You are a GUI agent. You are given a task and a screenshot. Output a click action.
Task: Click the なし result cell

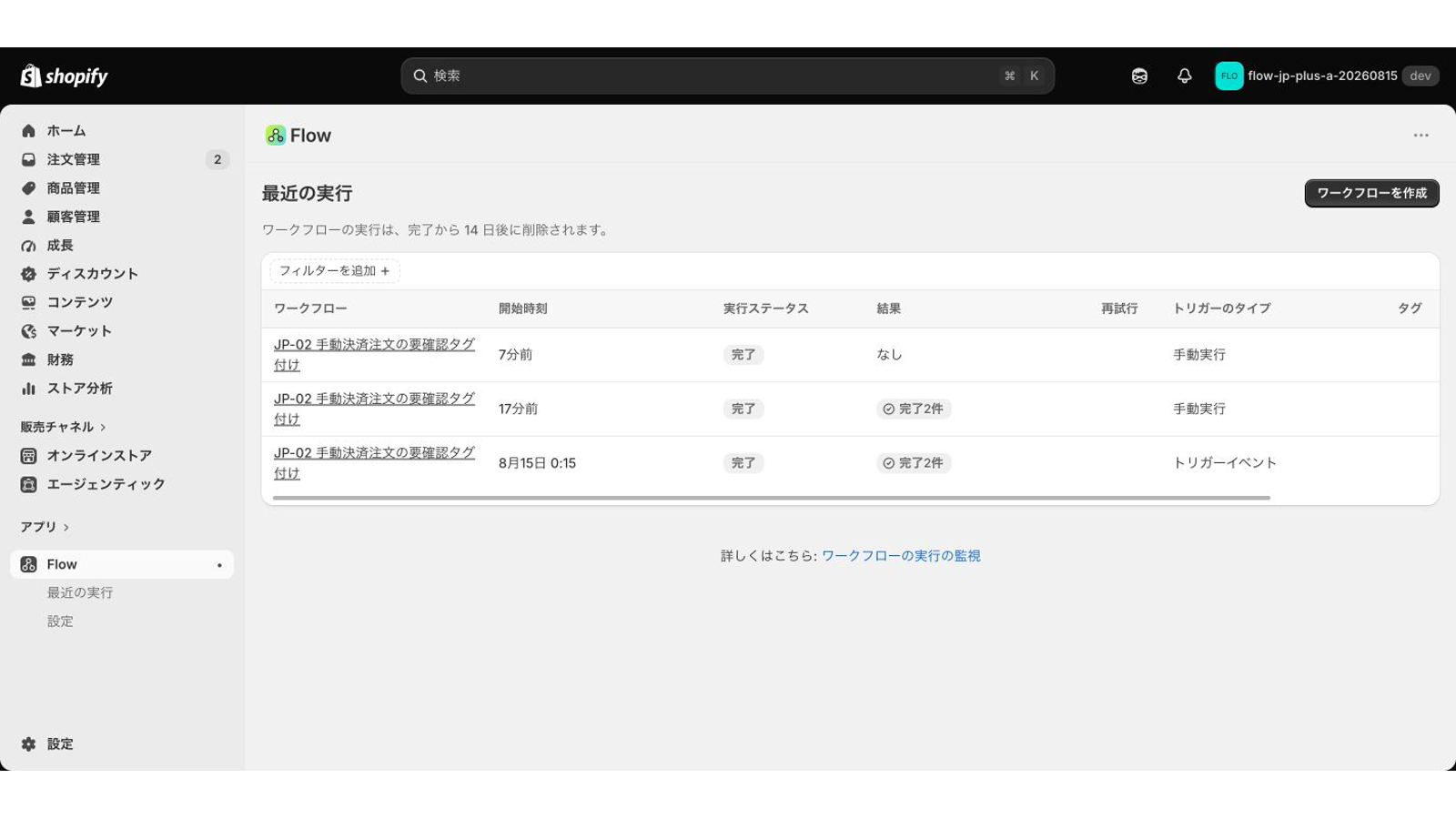click(x=889, y=355)
